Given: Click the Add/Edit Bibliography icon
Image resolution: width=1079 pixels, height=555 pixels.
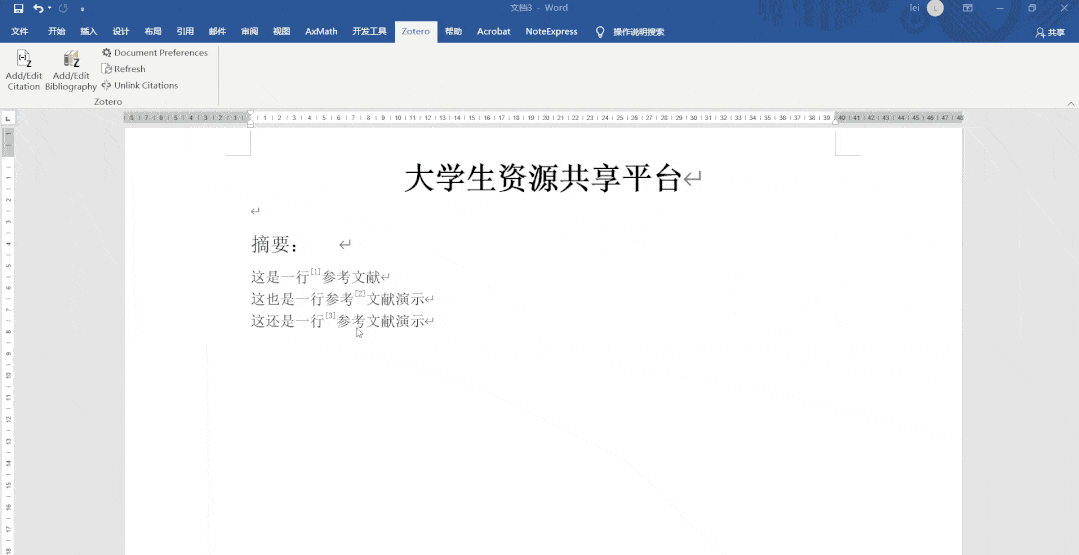Looking at the screenshot, I should pos(71,60).
